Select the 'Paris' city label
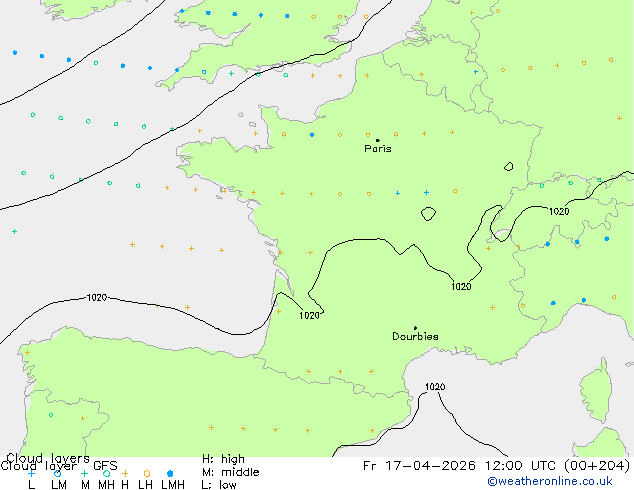634x490 pixels. tap(378, 149)
